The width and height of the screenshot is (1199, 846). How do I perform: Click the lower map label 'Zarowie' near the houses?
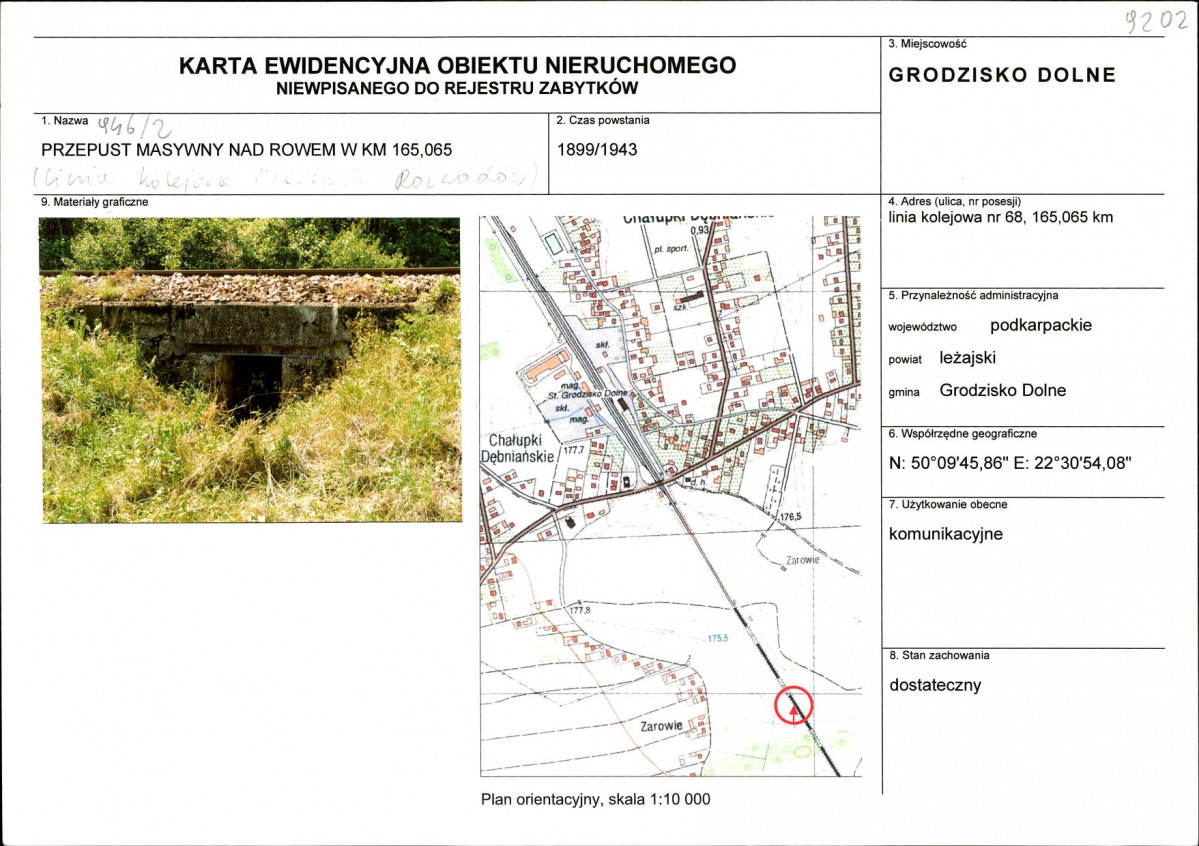point(661,726)
